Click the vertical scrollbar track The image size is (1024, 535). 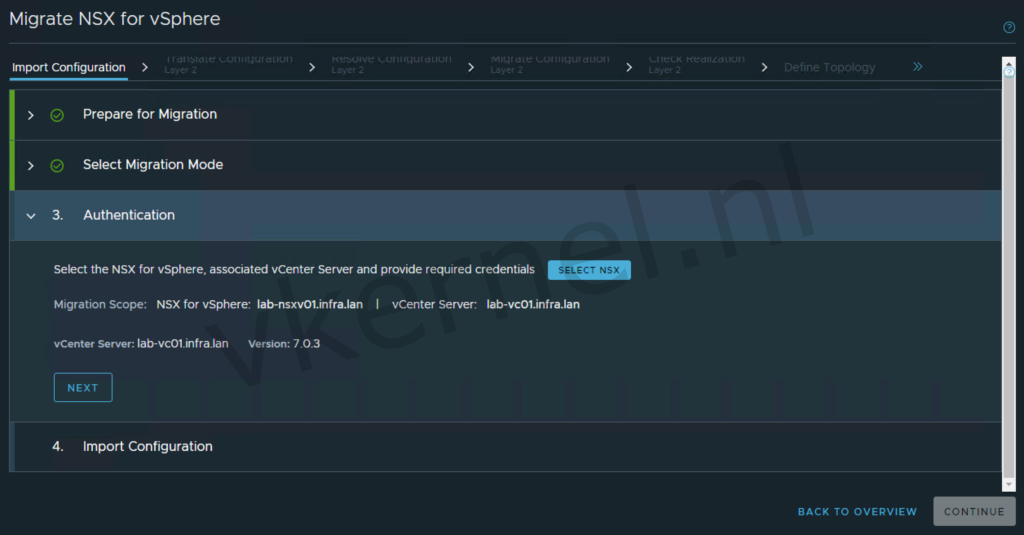[1008, 274]
